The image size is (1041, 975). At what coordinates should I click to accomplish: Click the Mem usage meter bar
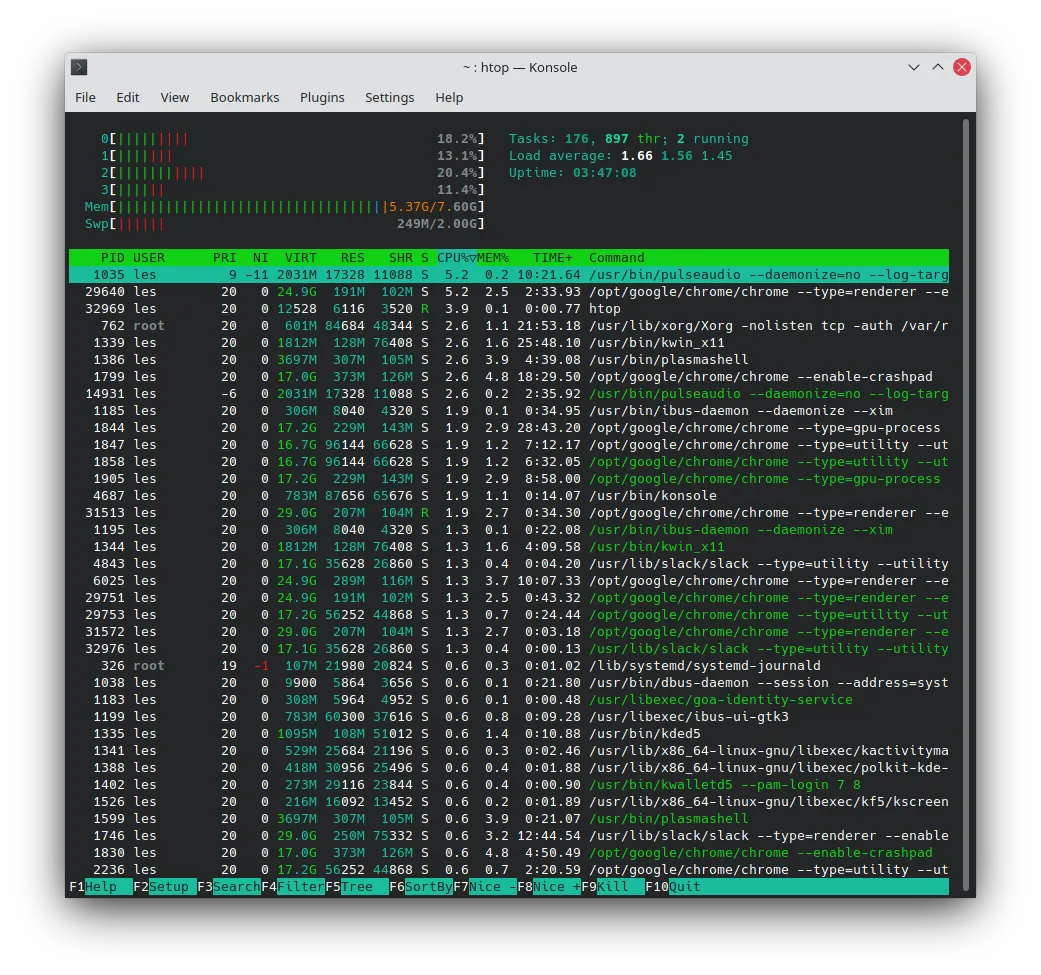coord(284,207)
